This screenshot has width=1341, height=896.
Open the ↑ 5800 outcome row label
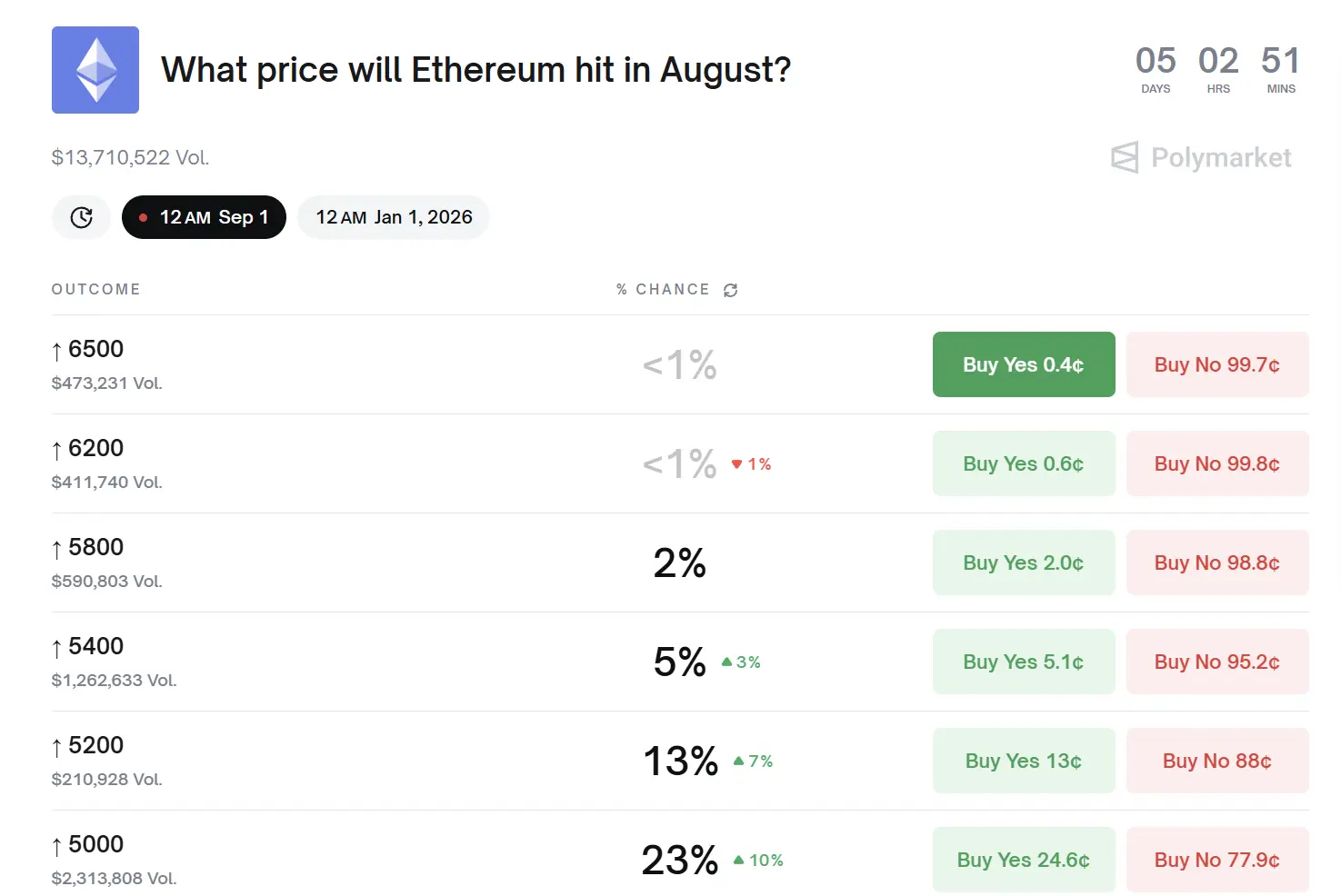(x=88, y=548)
